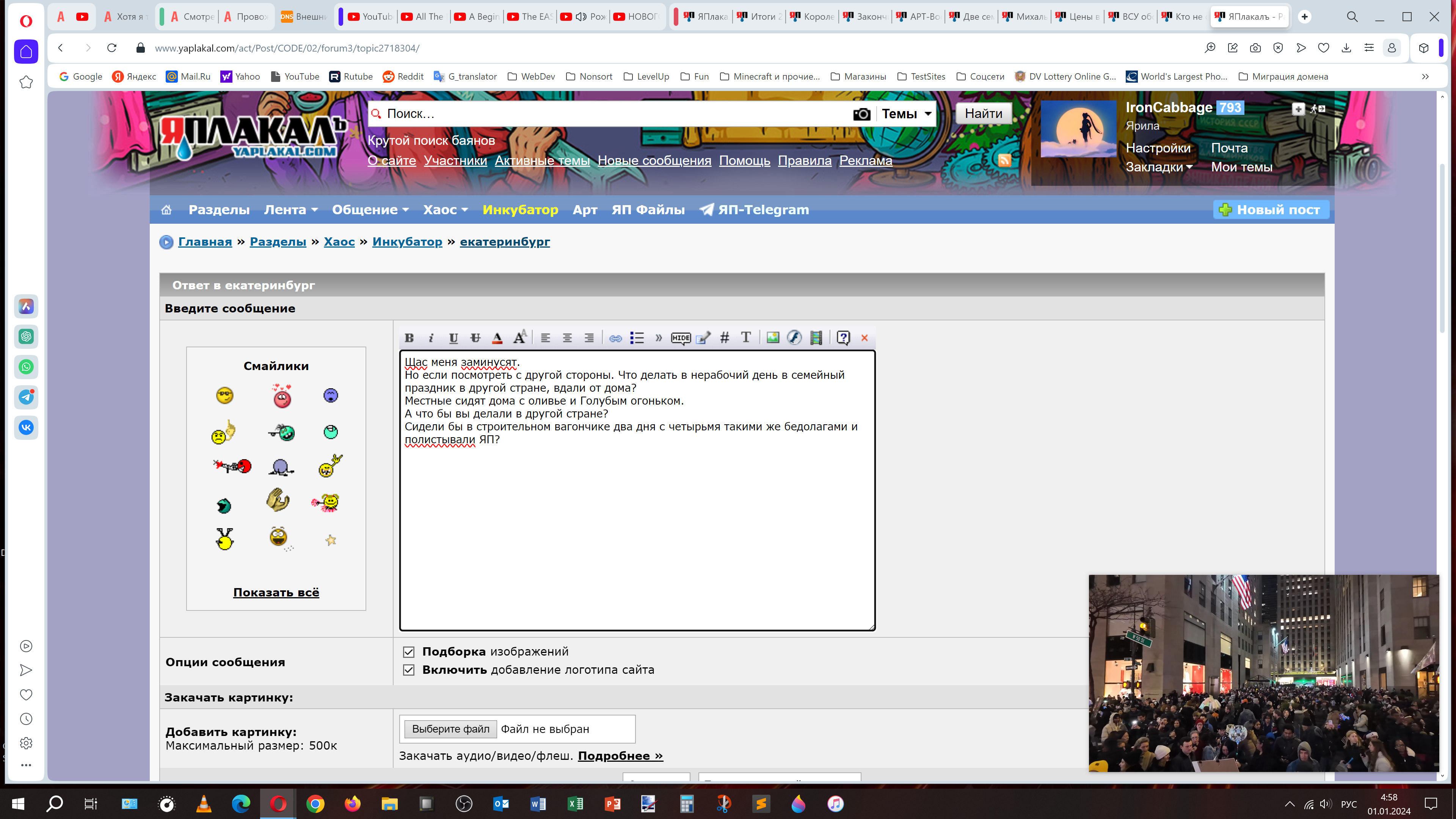Toggle bold formatting in editor toolbar
Viewport: 1456px width, 819px height.
click(409, 338)
